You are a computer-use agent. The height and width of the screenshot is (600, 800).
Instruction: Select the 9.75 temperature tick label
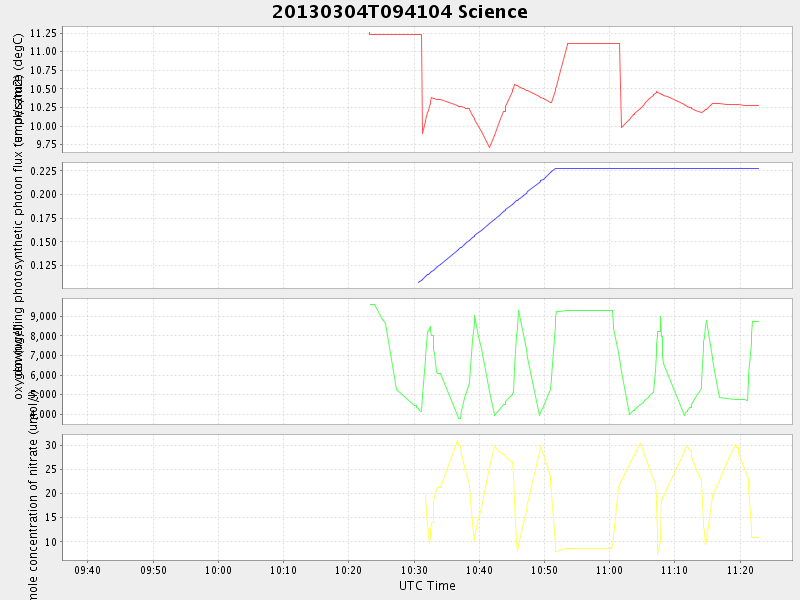46,145
